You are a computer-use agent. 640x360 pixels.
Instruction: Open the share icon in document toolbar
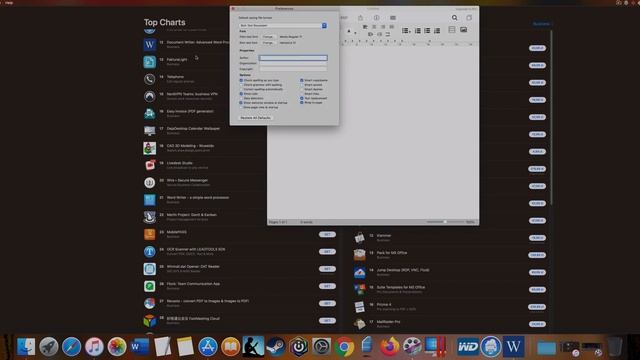tap(360, 18)
